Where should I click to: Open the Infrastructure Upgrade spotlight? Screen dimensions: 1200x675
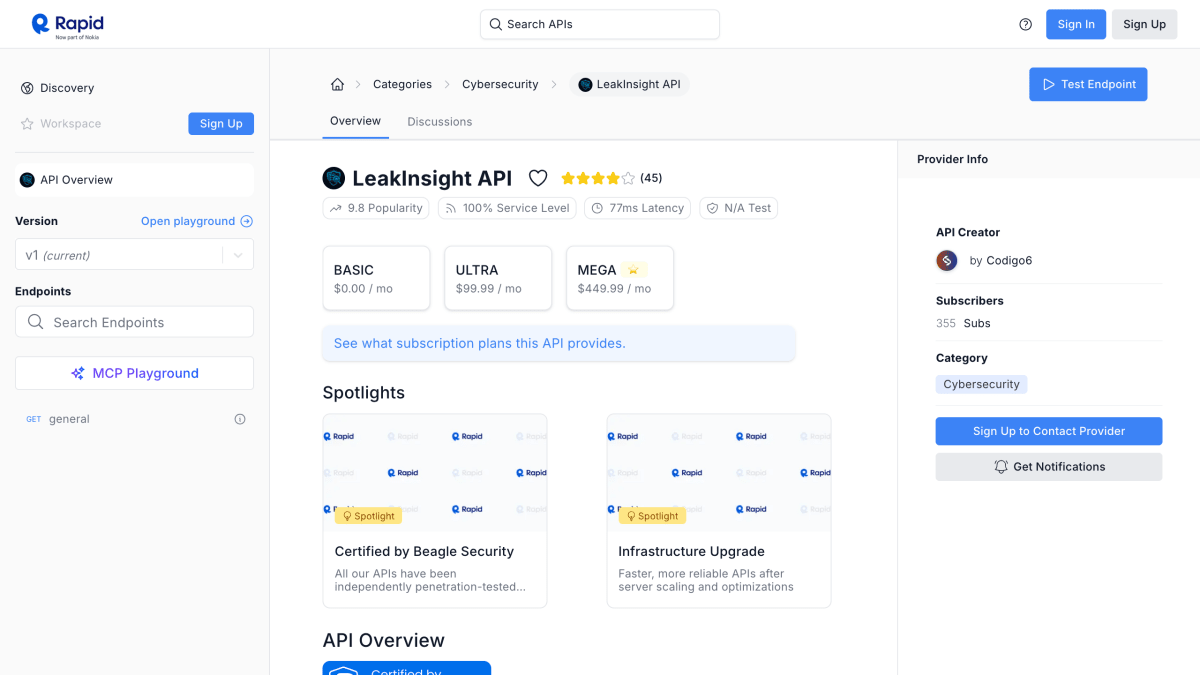tap(719, 511)
